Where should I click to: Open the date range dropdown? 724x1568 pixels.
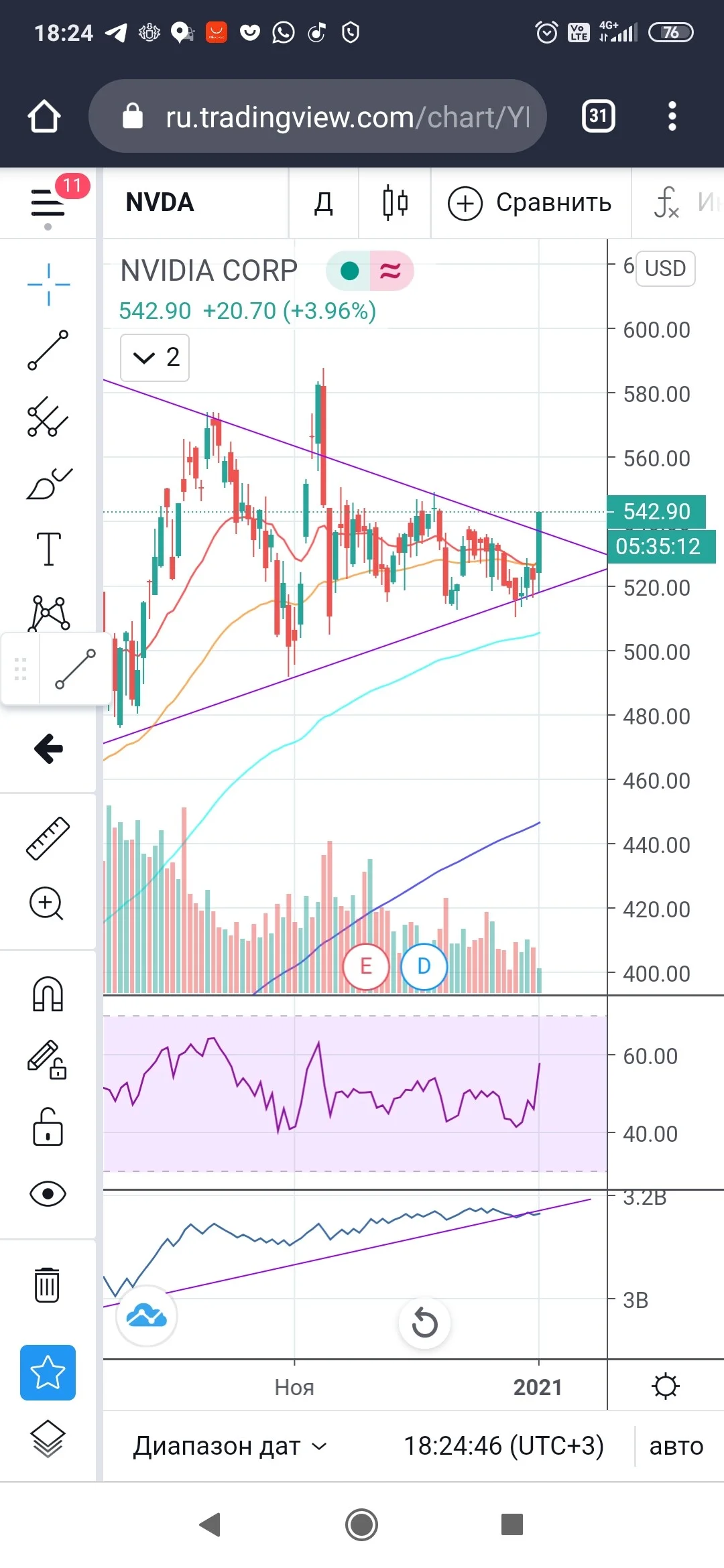[230, 1446]
